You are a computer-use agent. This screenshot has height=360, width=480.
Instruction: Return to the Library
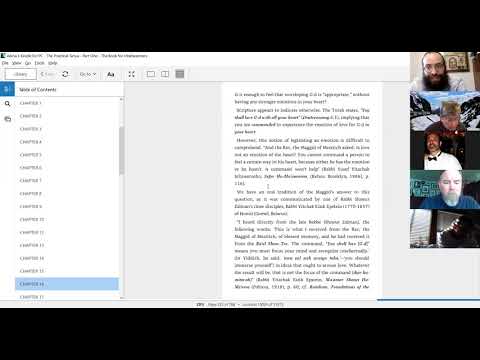point(21,74)
